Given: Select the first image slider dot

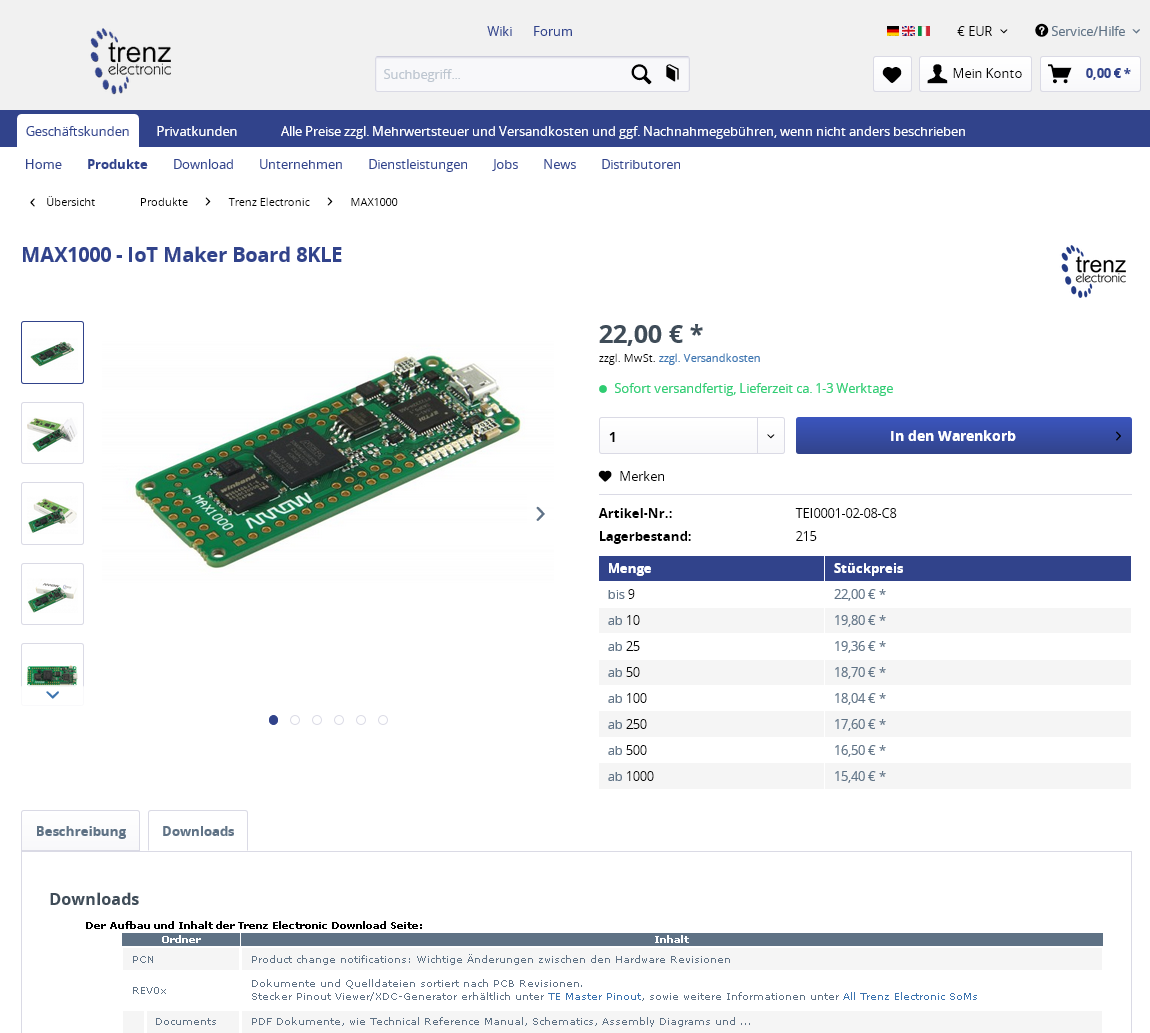Looking at the screenshot, I should [274, 720].
